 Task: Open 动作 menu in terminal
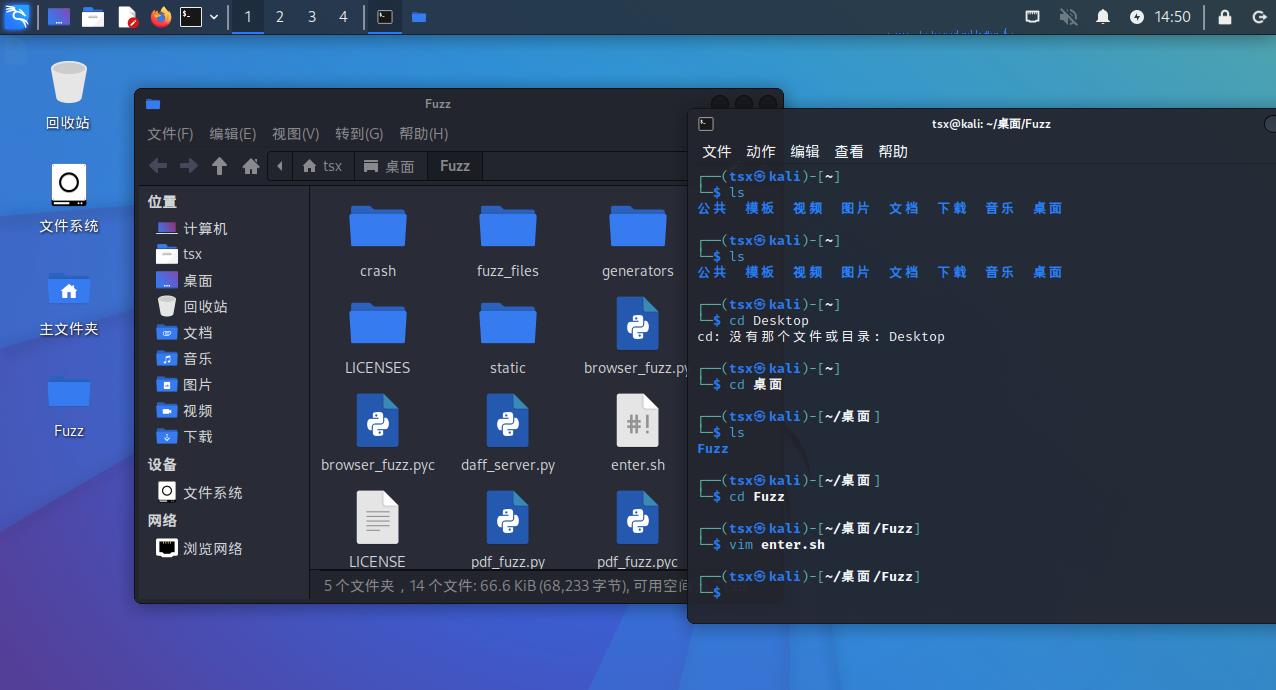(x=761, y=151)
